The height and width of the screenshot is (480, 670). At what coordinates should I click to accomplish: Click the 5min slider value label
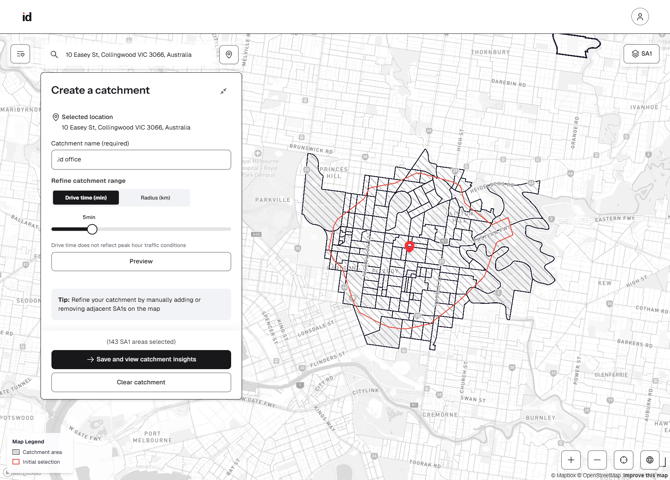(89, 217)
